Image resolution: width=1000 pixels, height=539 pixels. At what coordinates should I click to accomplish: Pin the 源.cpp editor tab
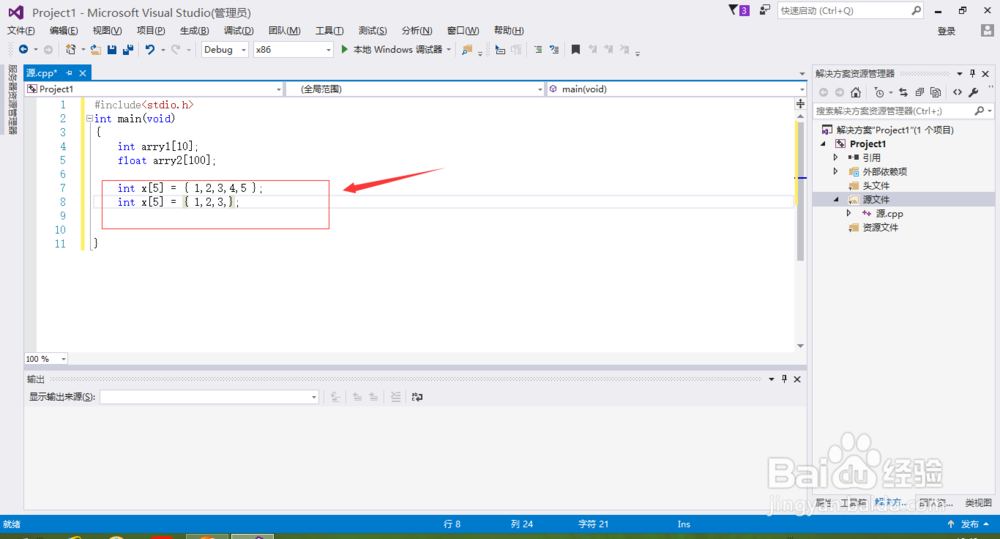click(x=69, y=73)
